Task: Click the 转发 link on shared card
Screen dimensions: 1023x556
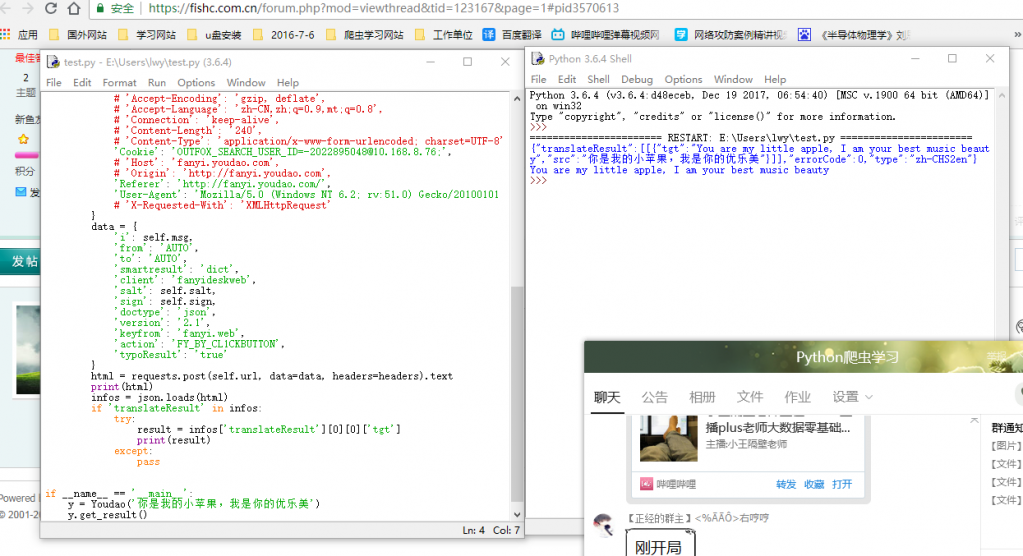Action: [x=786, y=484]
